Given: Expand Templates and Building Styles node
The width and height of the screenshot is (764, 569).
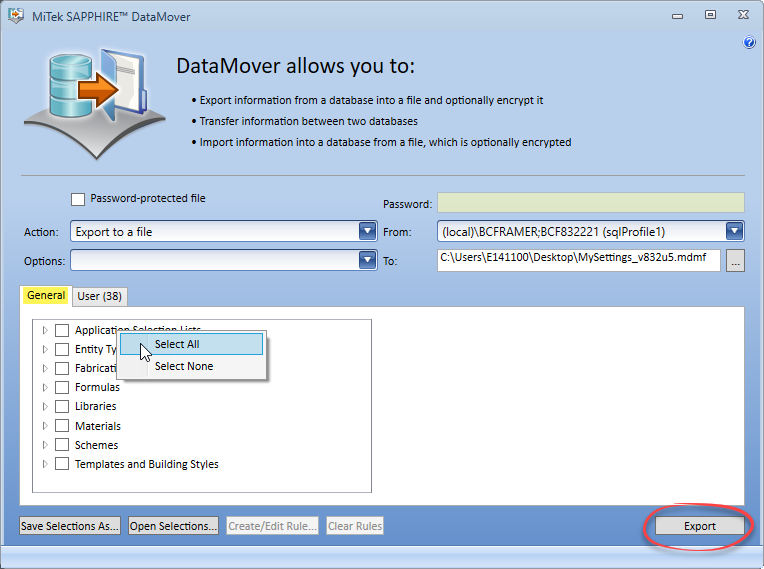Looking at the screenshot, I should 45,464.
